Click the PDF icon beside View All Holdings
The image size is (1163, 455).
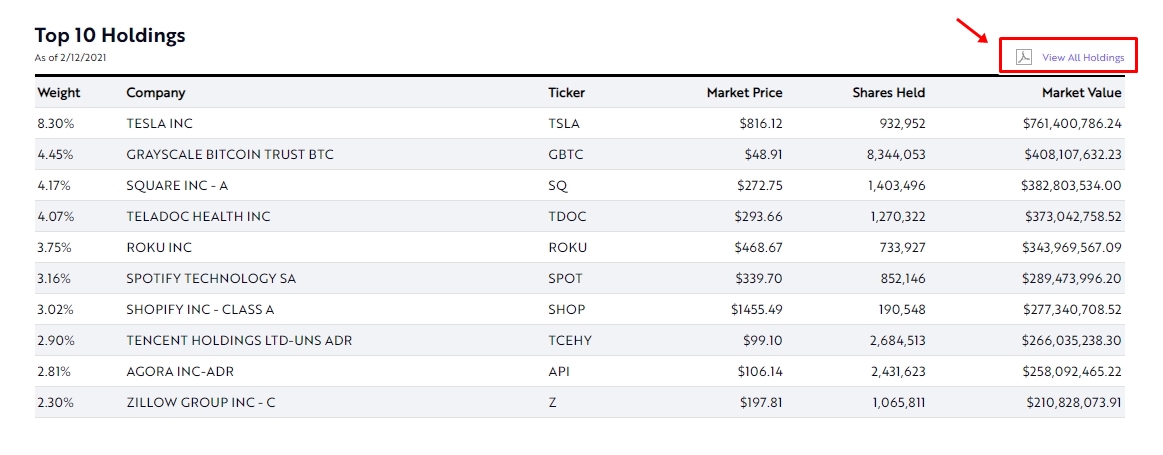[x=1023, y=57]
